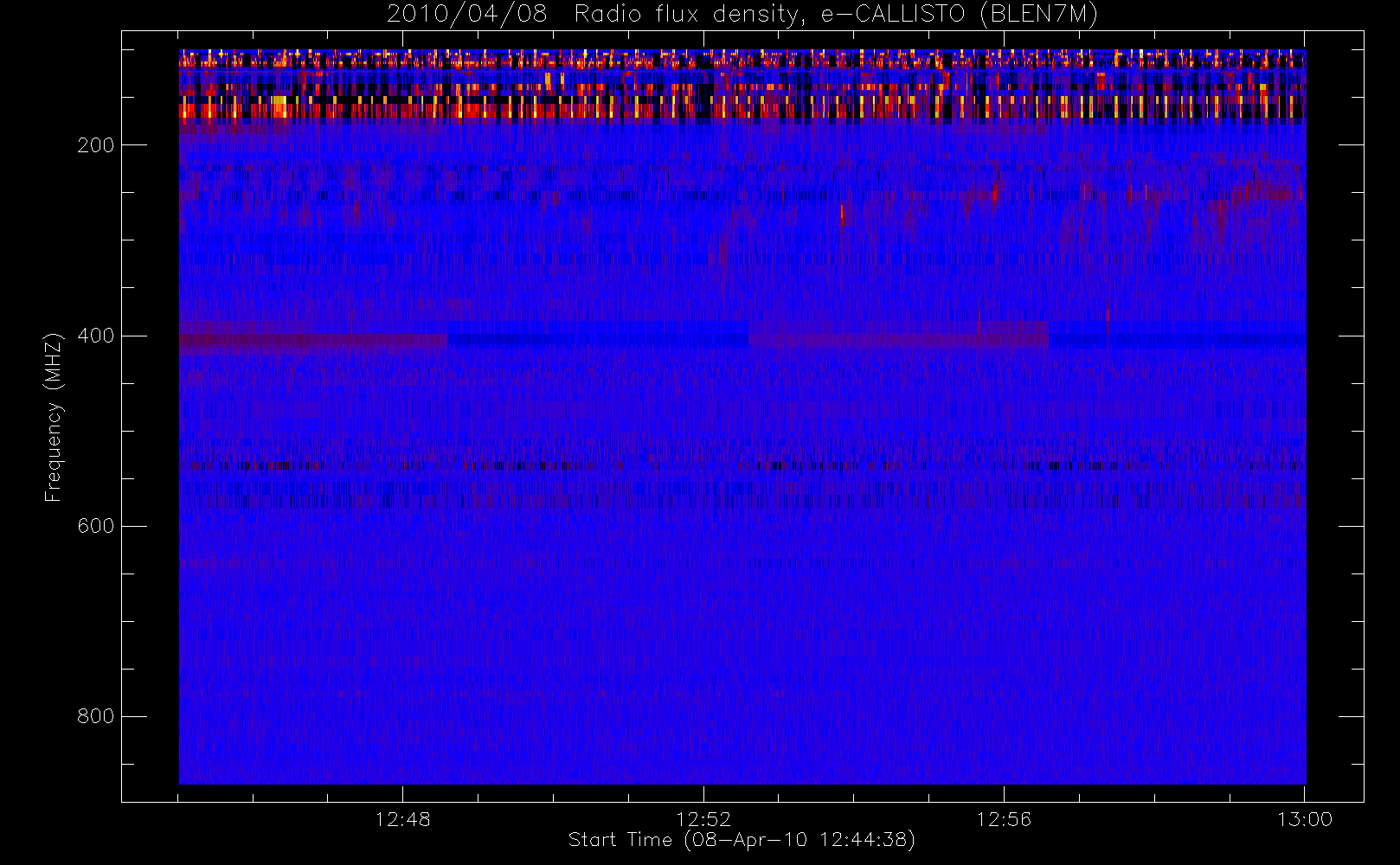Viewport: 1400px width, 865px height.
Task: Click the 'Start Time (08-Apr-10 12:44:38)' axis label
Action: 742,840
